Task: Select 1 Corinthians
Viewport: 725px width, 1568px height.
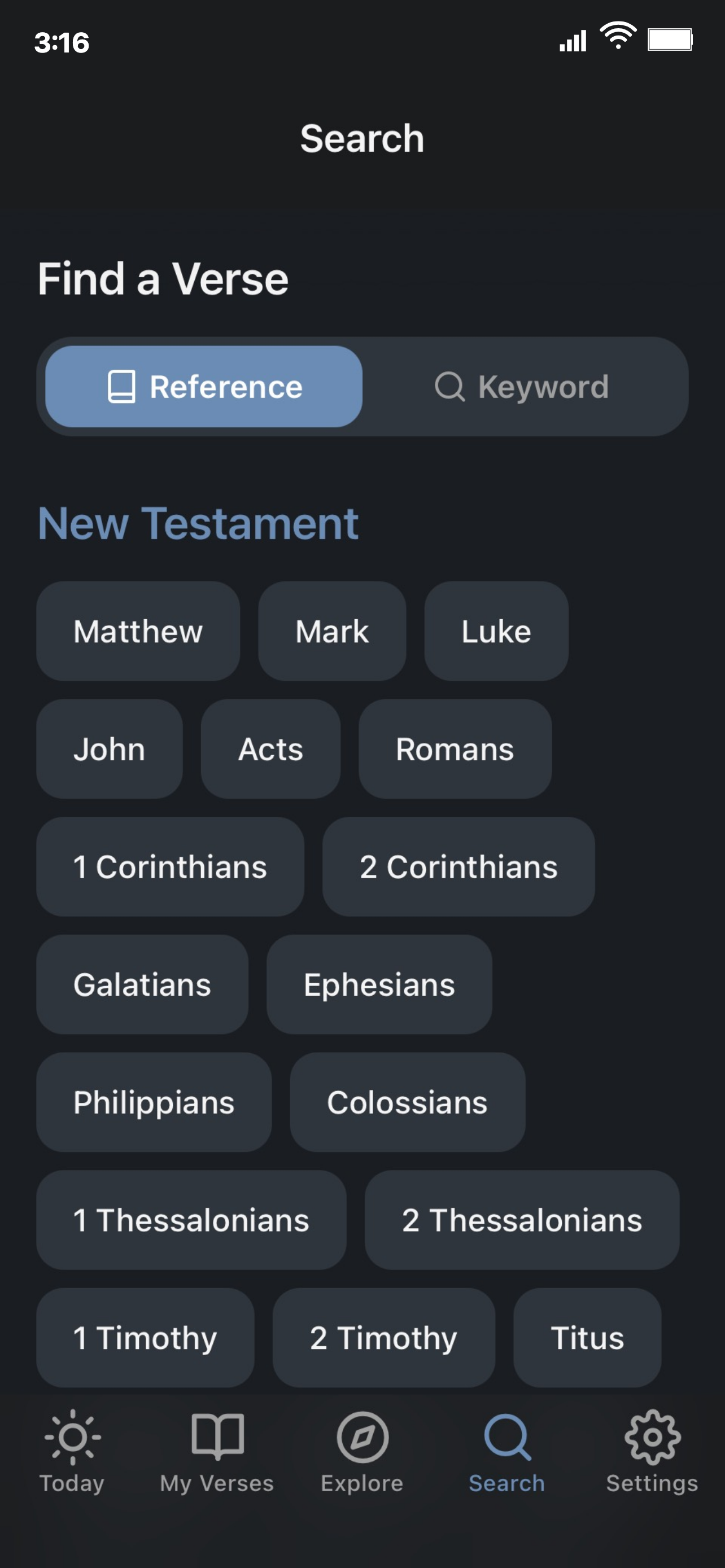Action: pyautogui.click(x=170, y=867)
